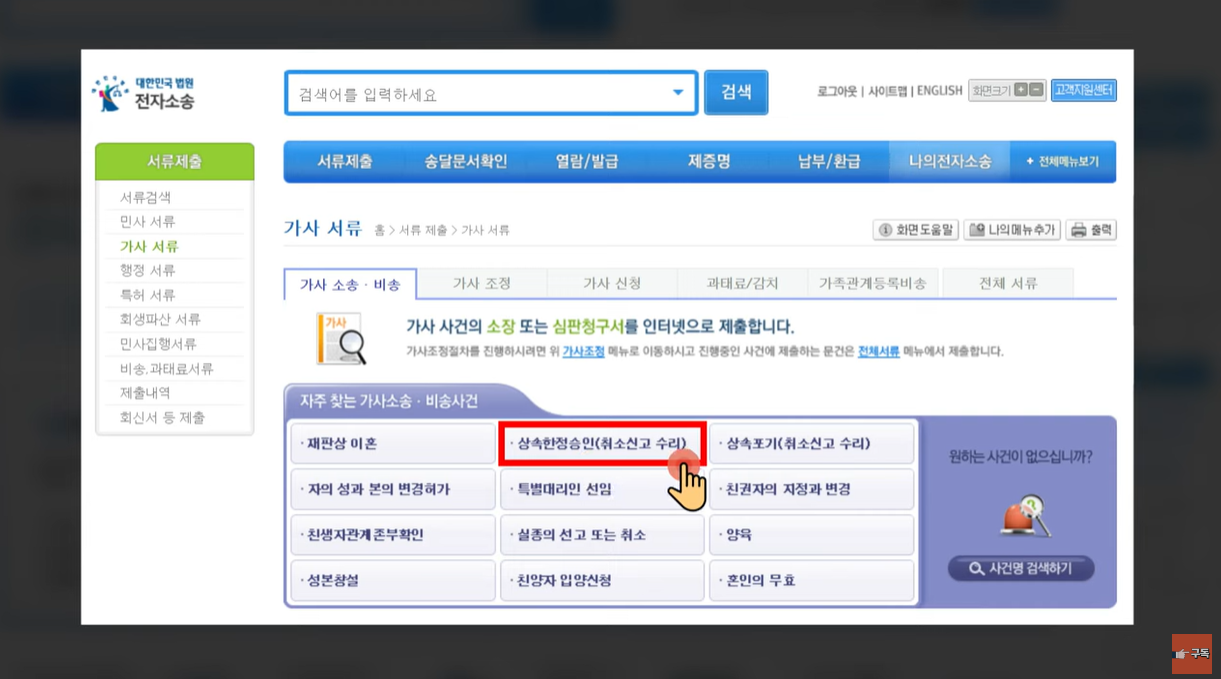Switch to the 가사 조정 tab

pos(481,283)
